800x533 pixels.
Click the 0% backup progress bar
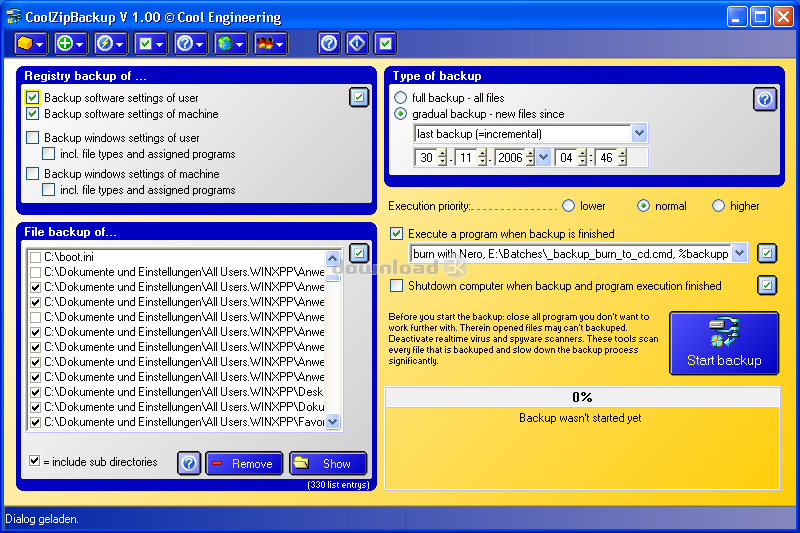(x=582, y=397)
